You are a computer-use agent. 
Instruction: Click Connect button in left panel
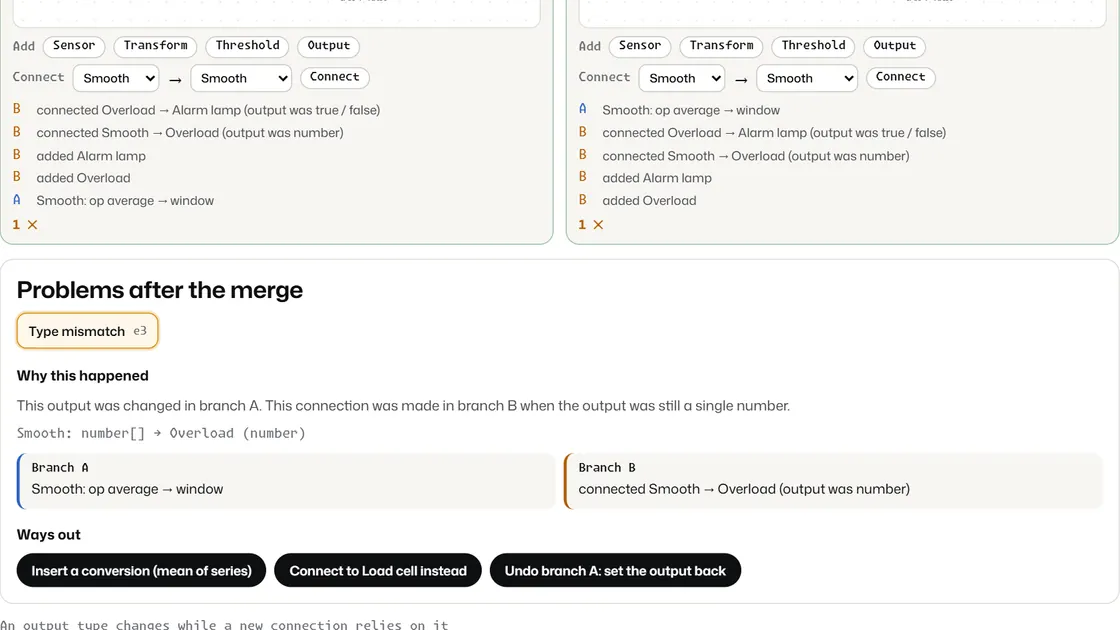pos(334,77)
